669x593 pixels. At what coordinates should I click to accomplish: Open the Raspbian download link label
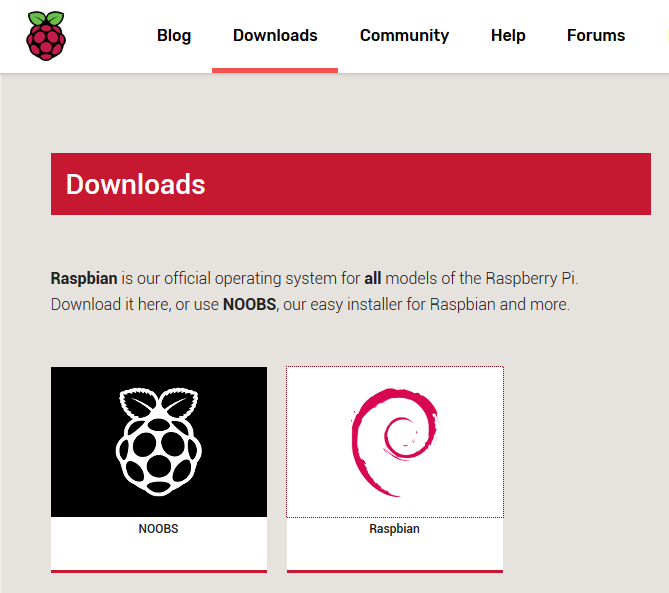(x=394, y=529)
